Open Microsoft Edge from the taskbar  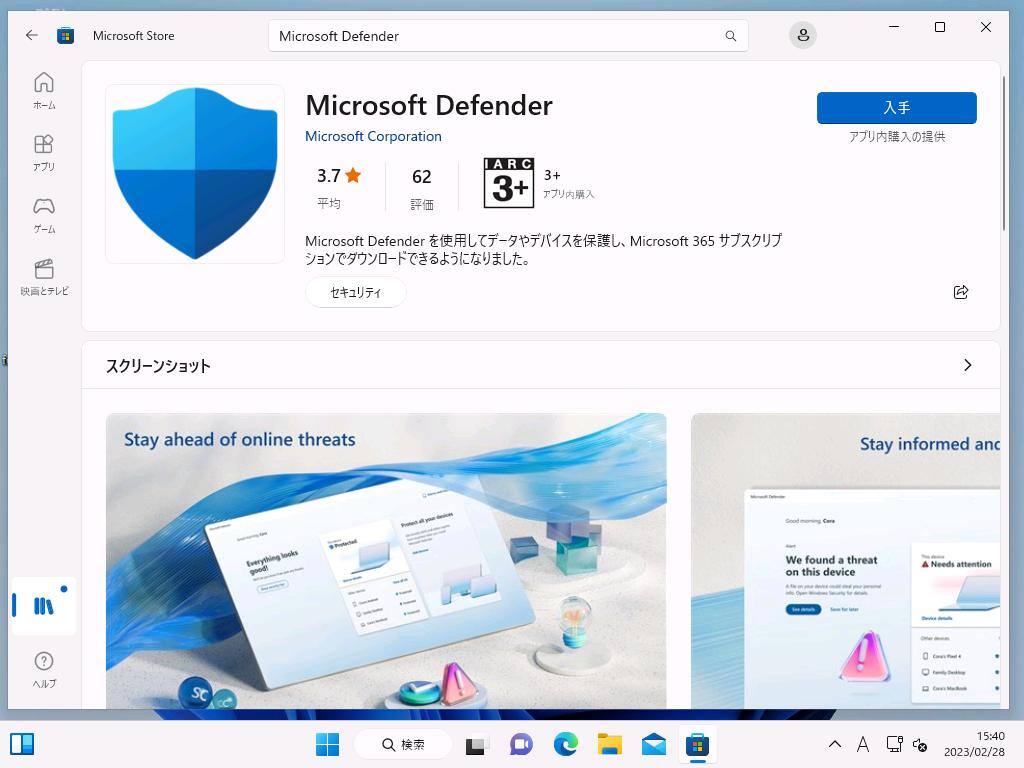point(566,744)
